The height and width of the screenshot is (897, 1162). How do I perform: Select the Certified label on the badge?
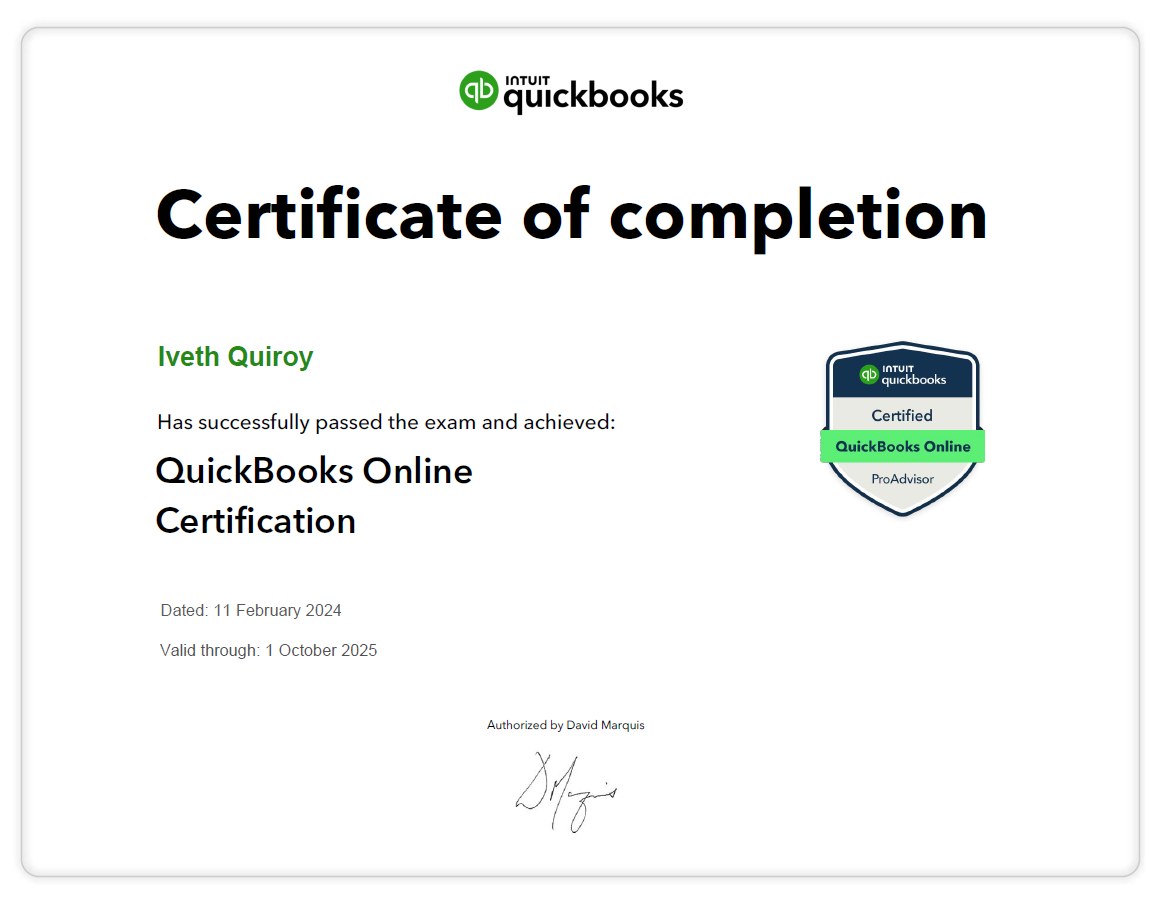tap(901, 415)
